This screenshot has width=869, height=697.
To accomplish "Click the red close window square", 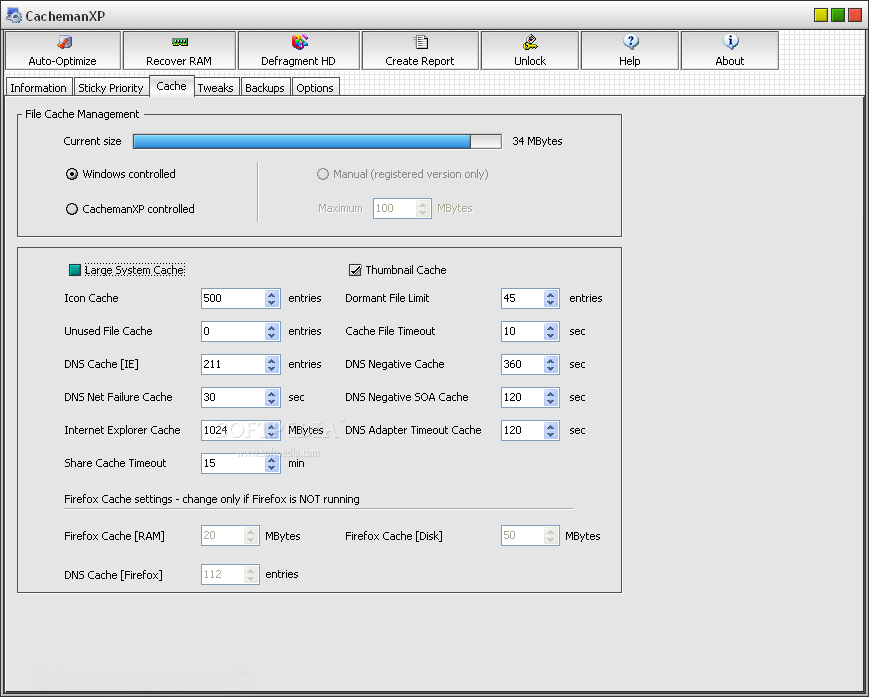I will [855, 15].
